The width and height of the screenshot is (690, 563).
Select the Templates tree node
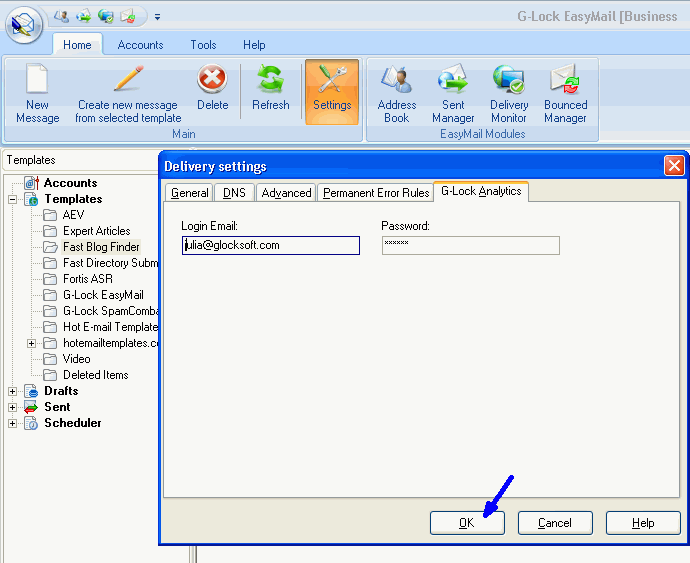point(73,199)
